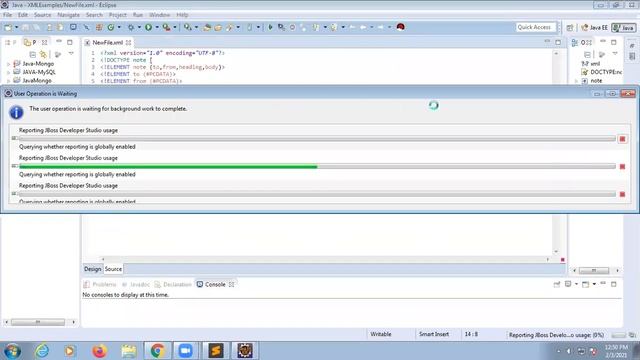Select the Console view tab
The width and height of the screenshot is (640, 360).
tap(215, 284)
